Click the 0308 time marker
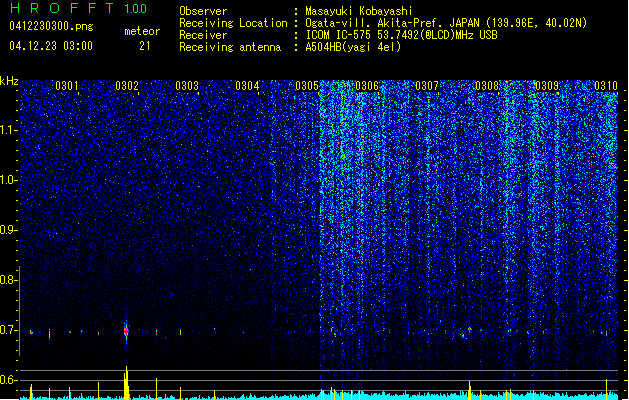Viewport: 629px width, 400px height. [x=487, y=86]
